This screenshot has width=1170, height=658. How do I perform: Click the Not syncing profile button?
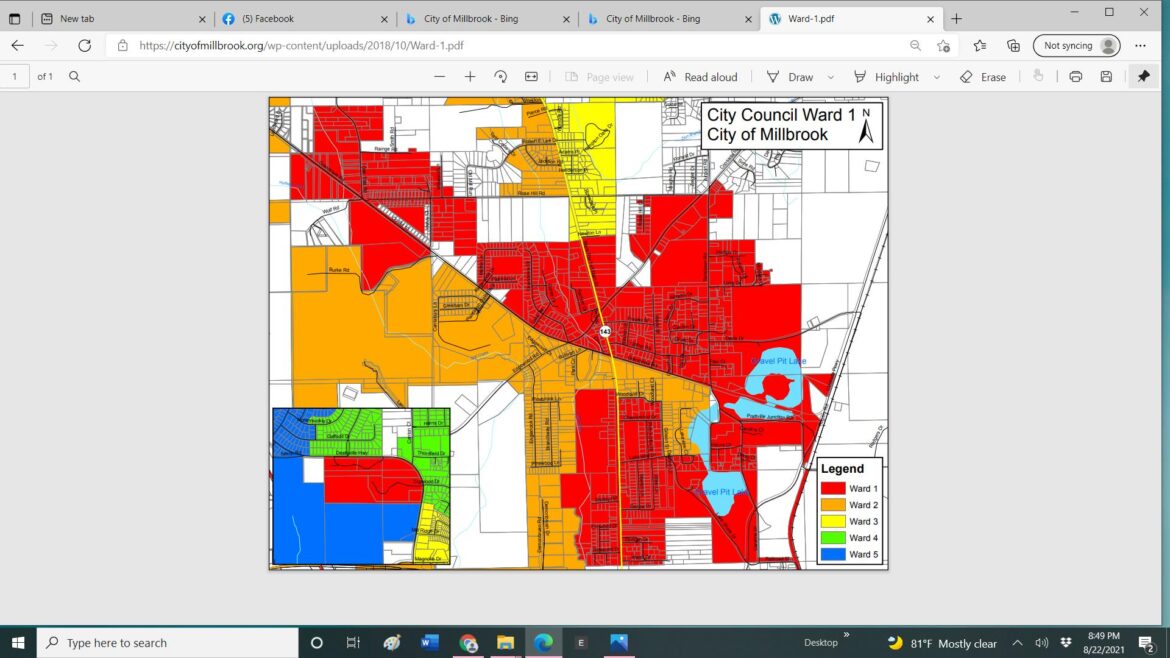click(1076, 46)
